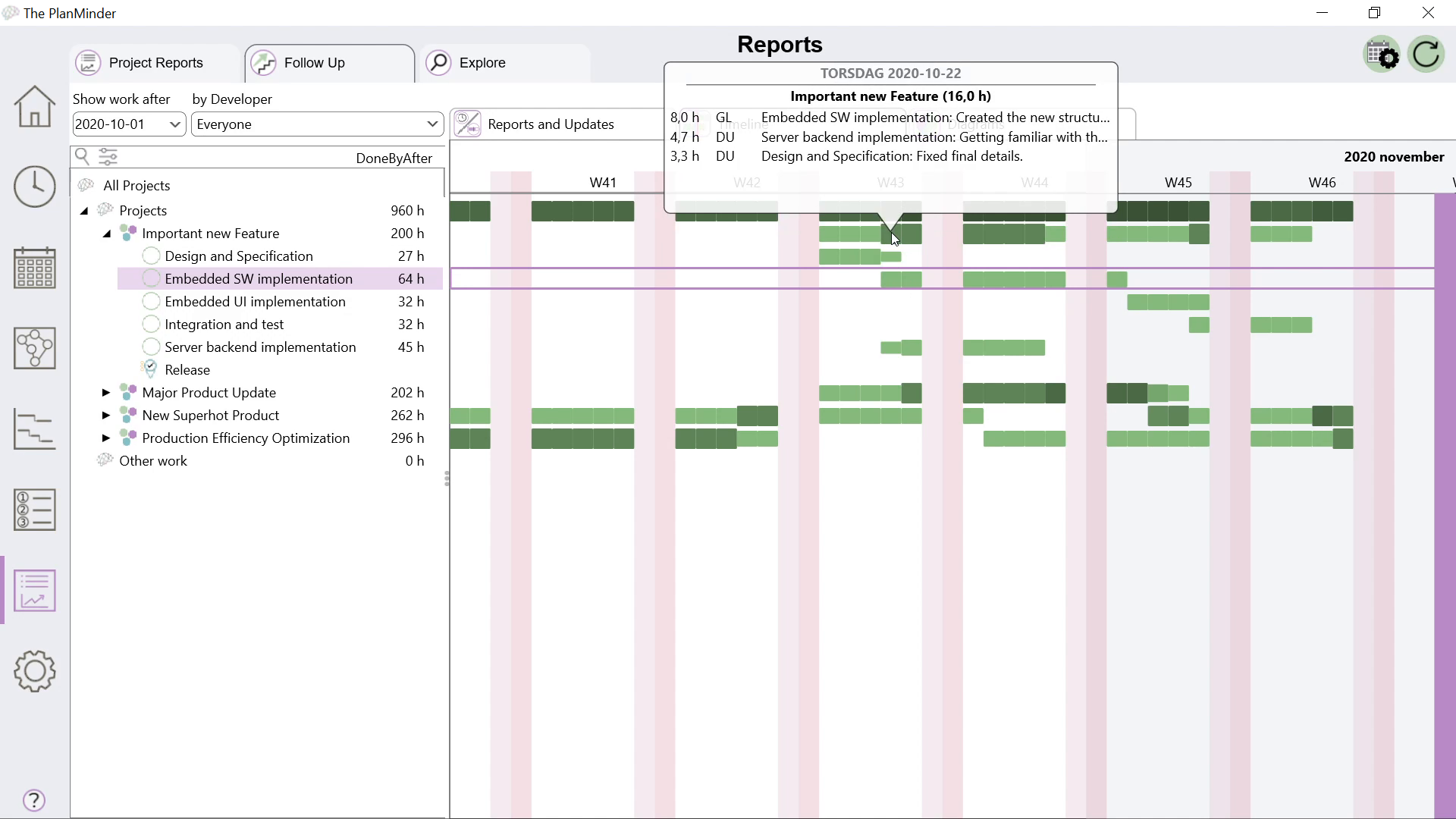Open calendar settings icon beside refresh

1382,55
